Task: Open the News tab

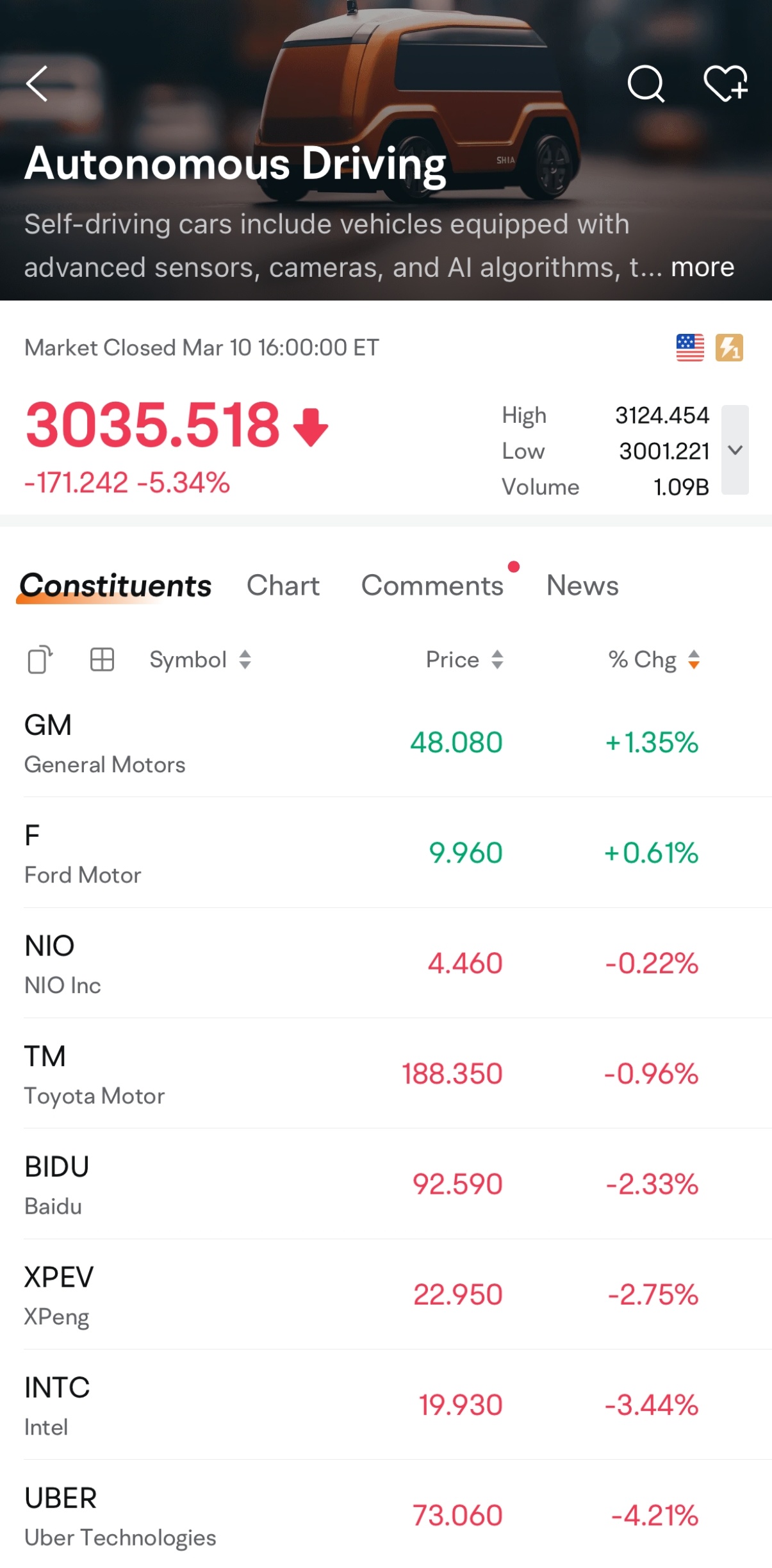Action: click(x=582, y=586)
